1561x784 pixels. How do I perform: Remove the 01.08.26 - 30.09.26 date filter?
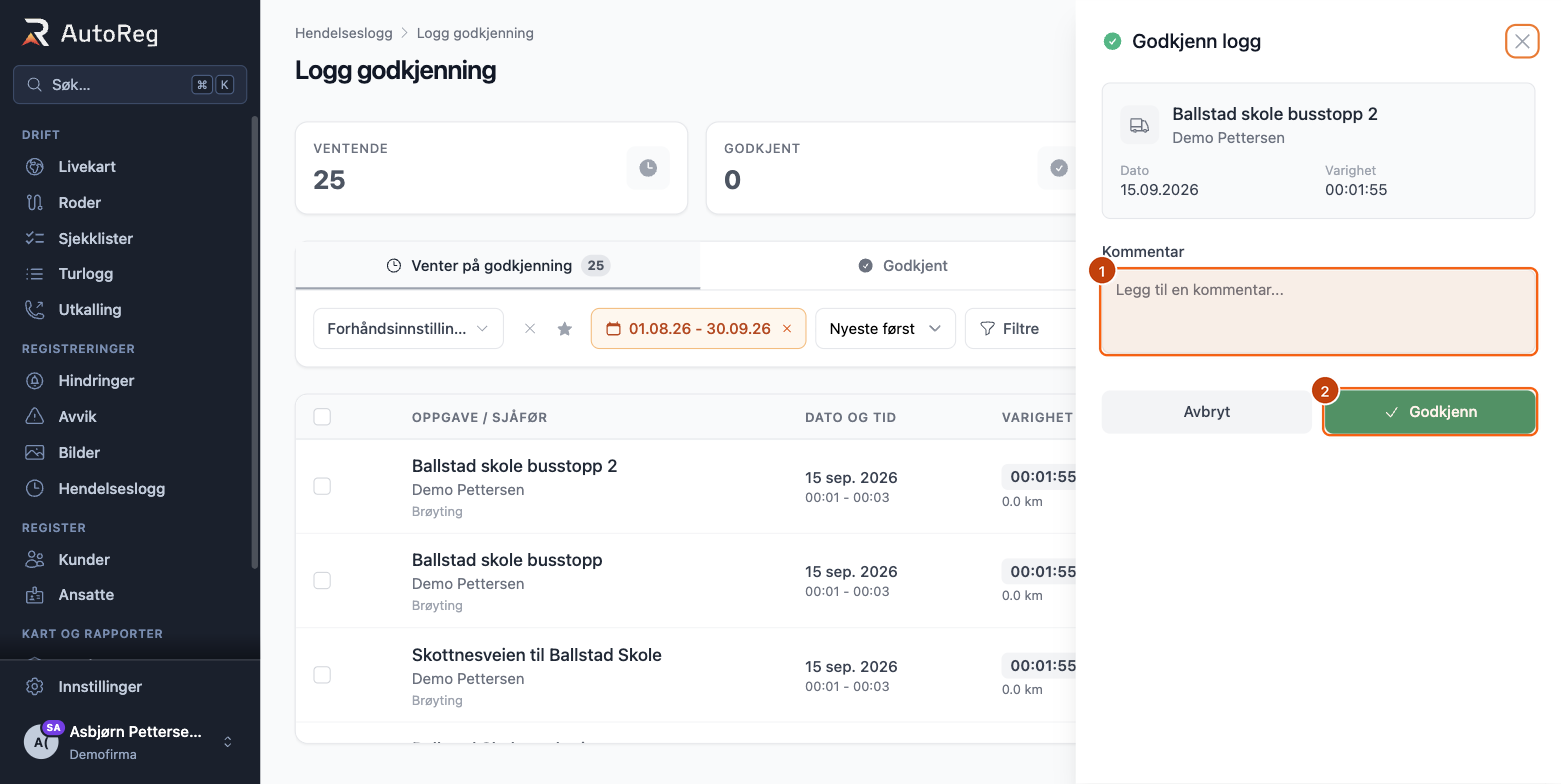click(x=787, y=328)
